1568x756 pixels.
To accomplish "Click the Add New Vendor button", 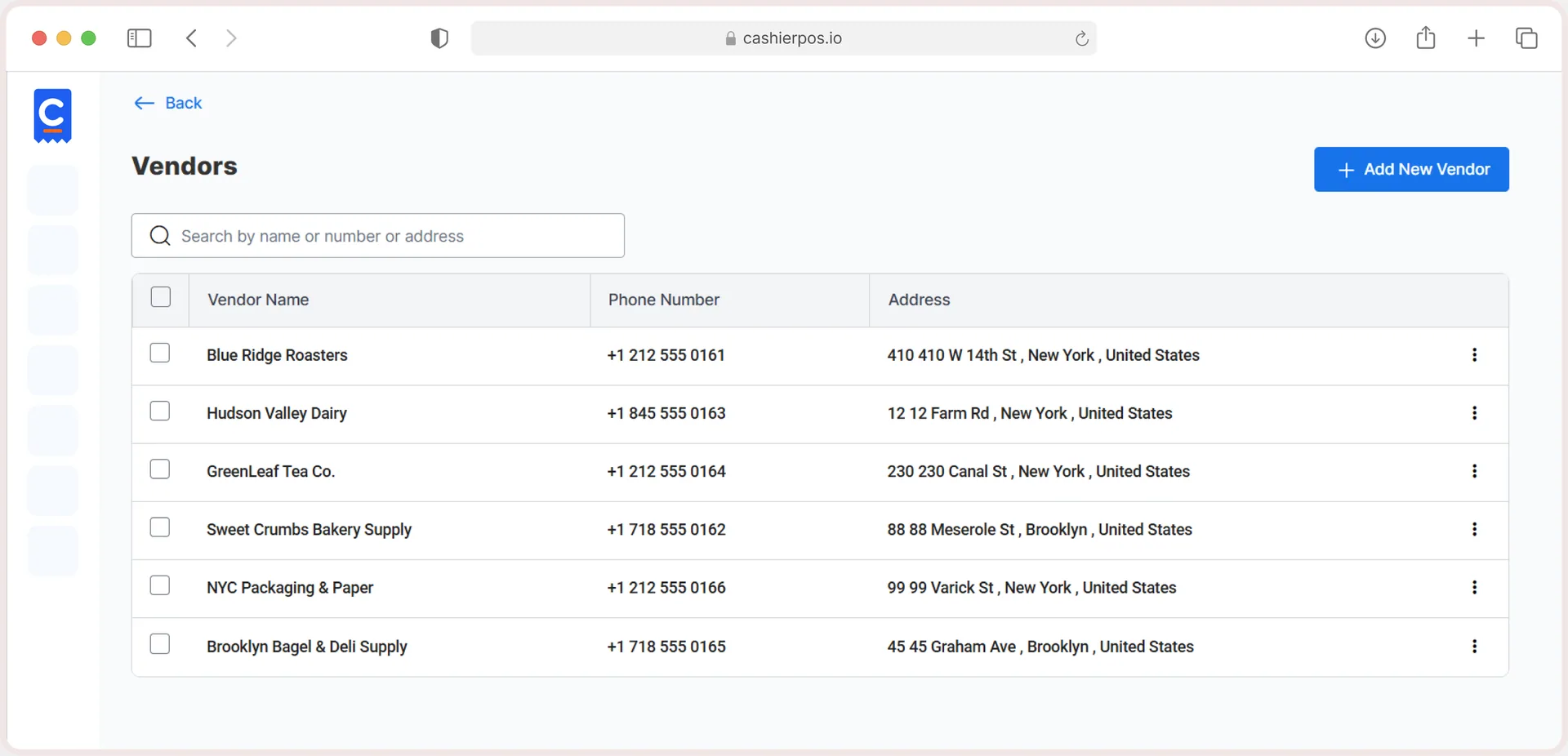I will [x=1411, y=169].
